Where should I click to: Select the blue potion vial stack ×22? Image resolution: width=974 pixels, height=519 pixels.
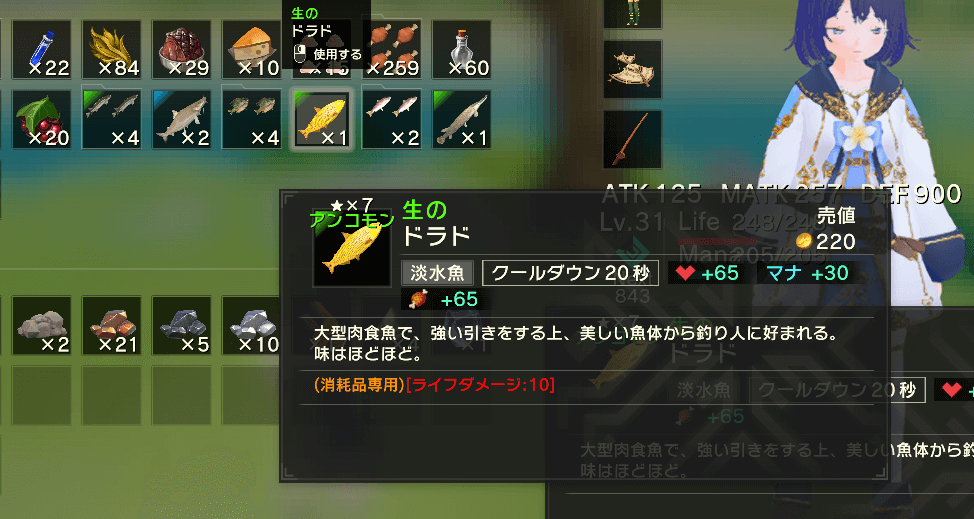pyautogui.click(x=42, y=50)
